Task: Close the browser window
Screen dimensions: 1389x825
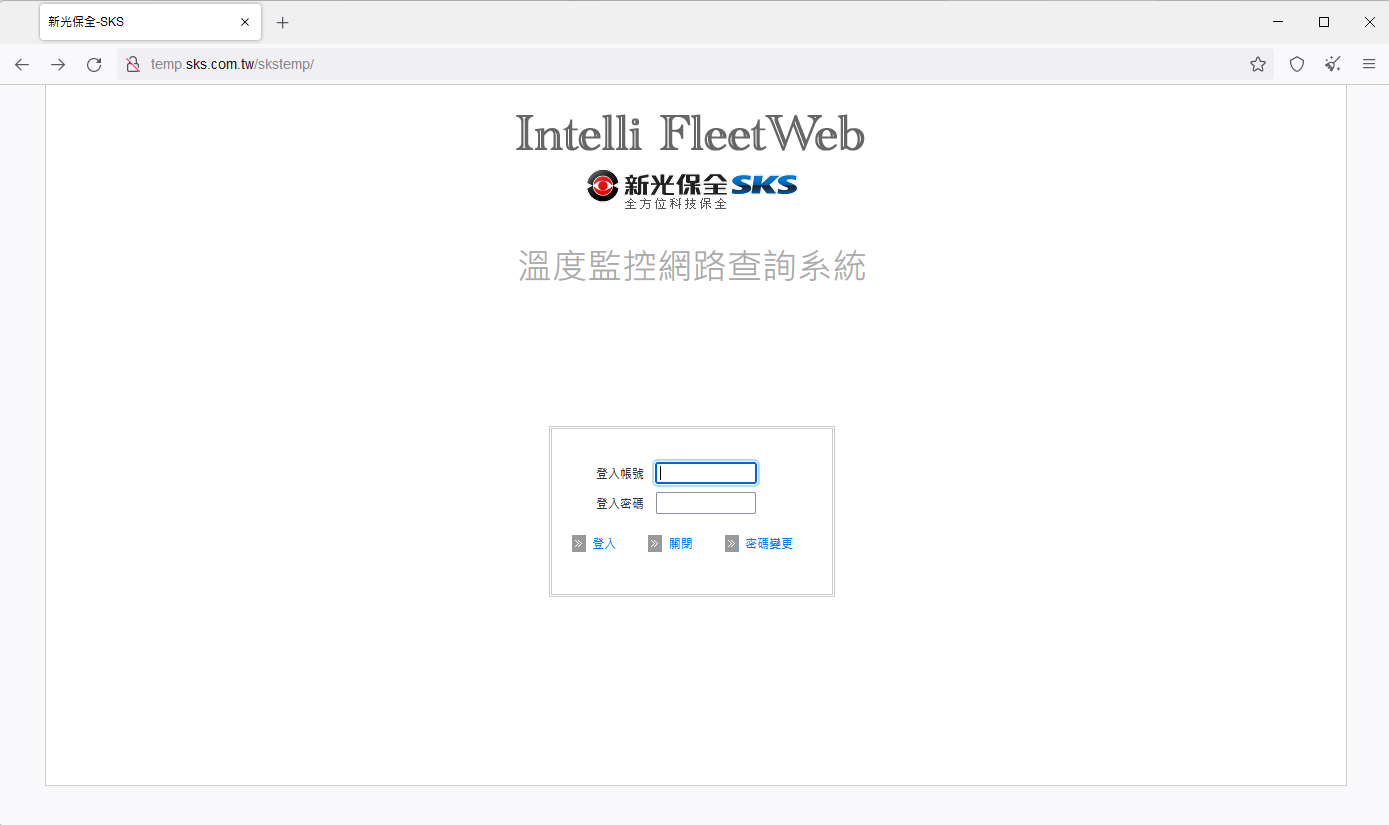Action: (1370, 22)
